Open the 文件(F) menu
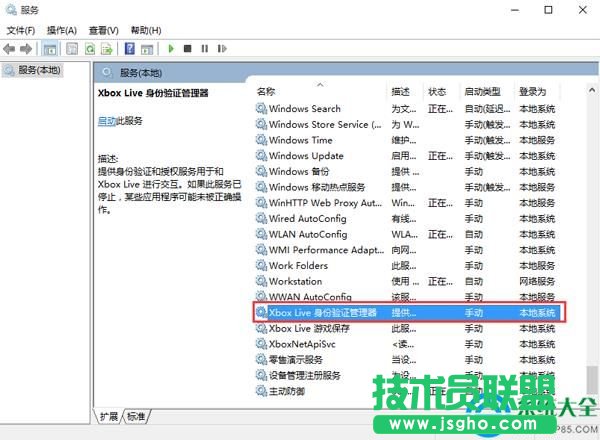Image resolution: width=600 pixels, height=440 pixels. pos(20,30)
